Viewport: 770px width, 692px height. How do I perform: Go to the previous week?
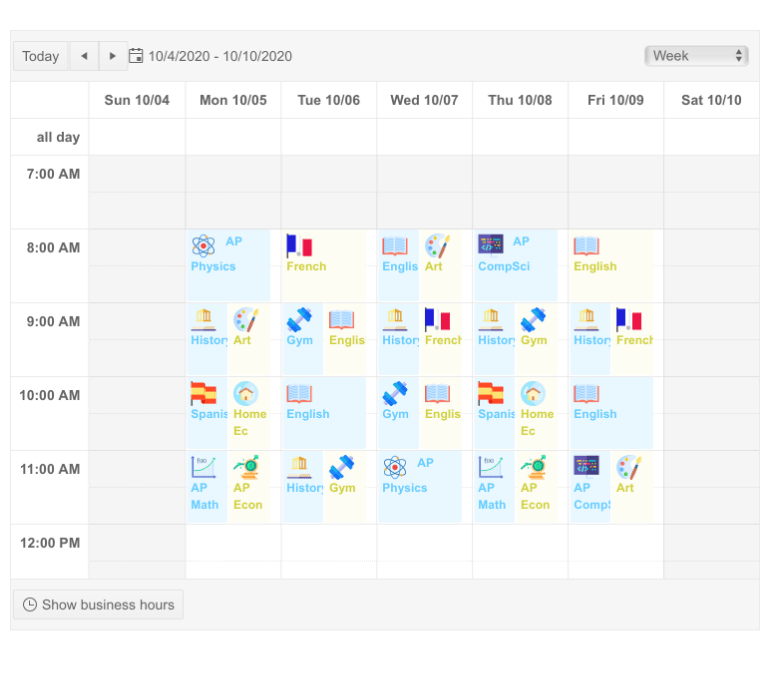click(x=84, y=56)
